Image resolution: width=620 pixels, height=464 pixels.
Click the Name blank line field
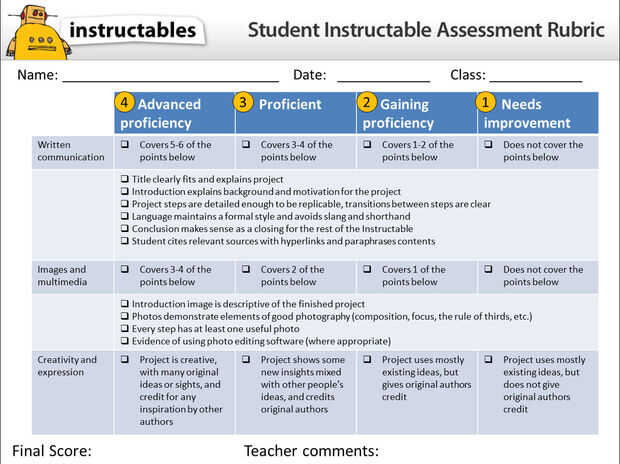[x=170, y=76]
